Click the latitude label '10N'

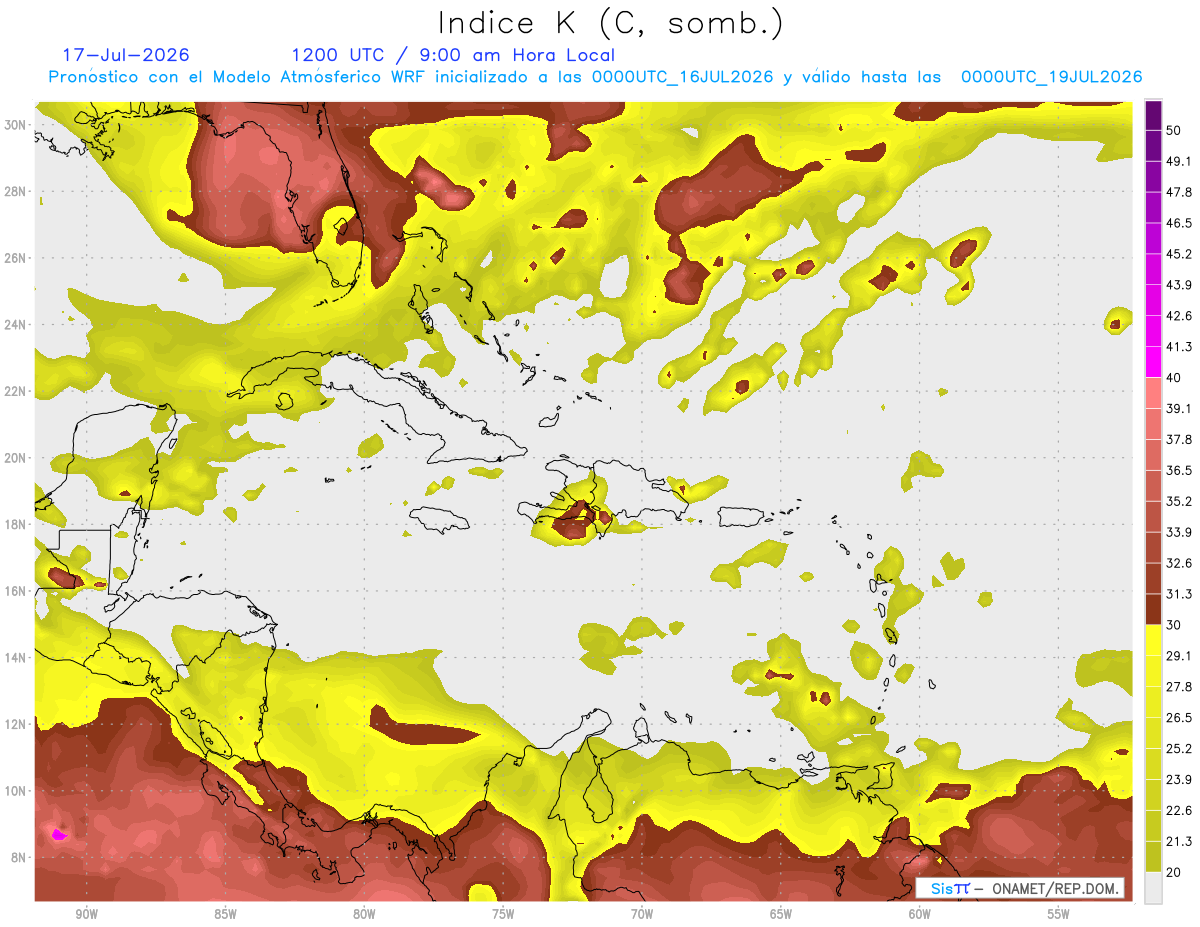pos(16,791)
